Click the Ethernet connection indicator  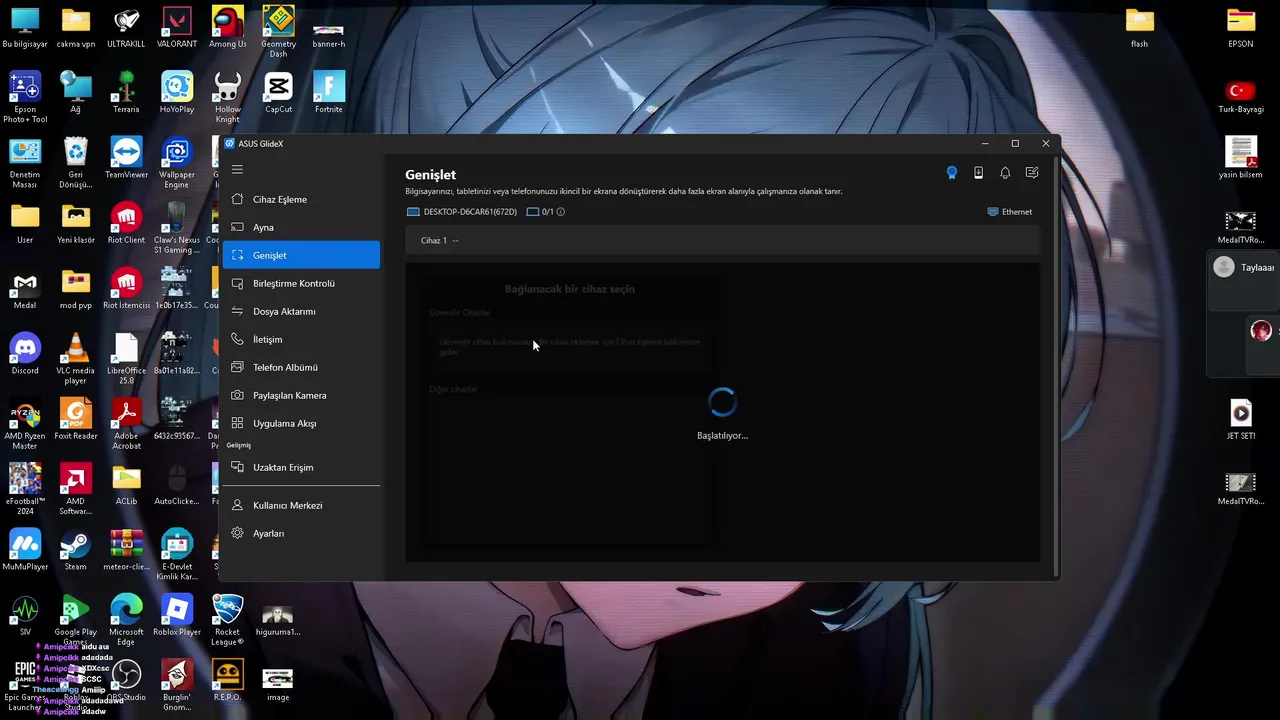(x=1009, y=212)
